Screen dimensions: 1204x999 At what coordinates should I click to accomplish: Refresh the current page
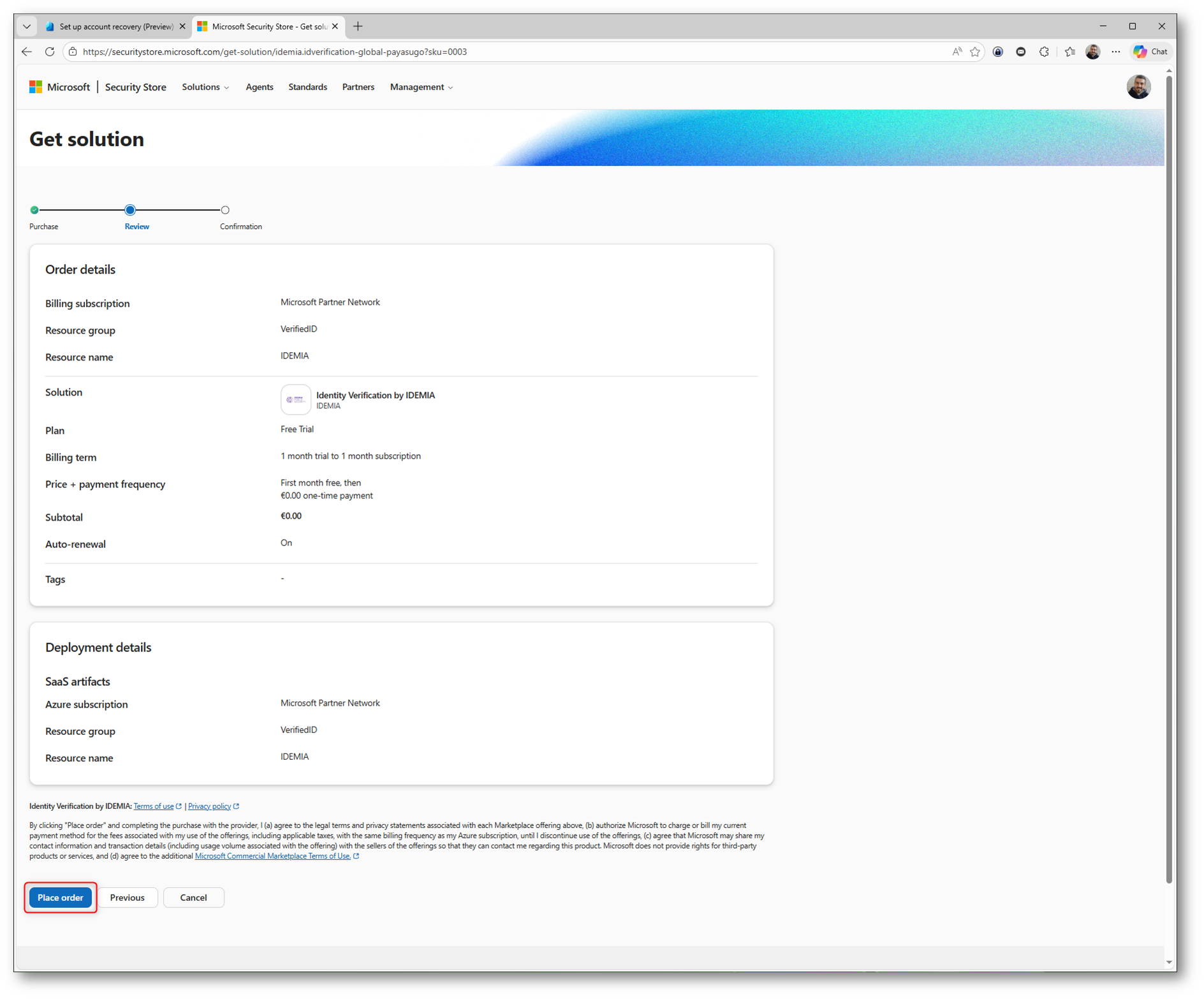[x=50, y=52]
